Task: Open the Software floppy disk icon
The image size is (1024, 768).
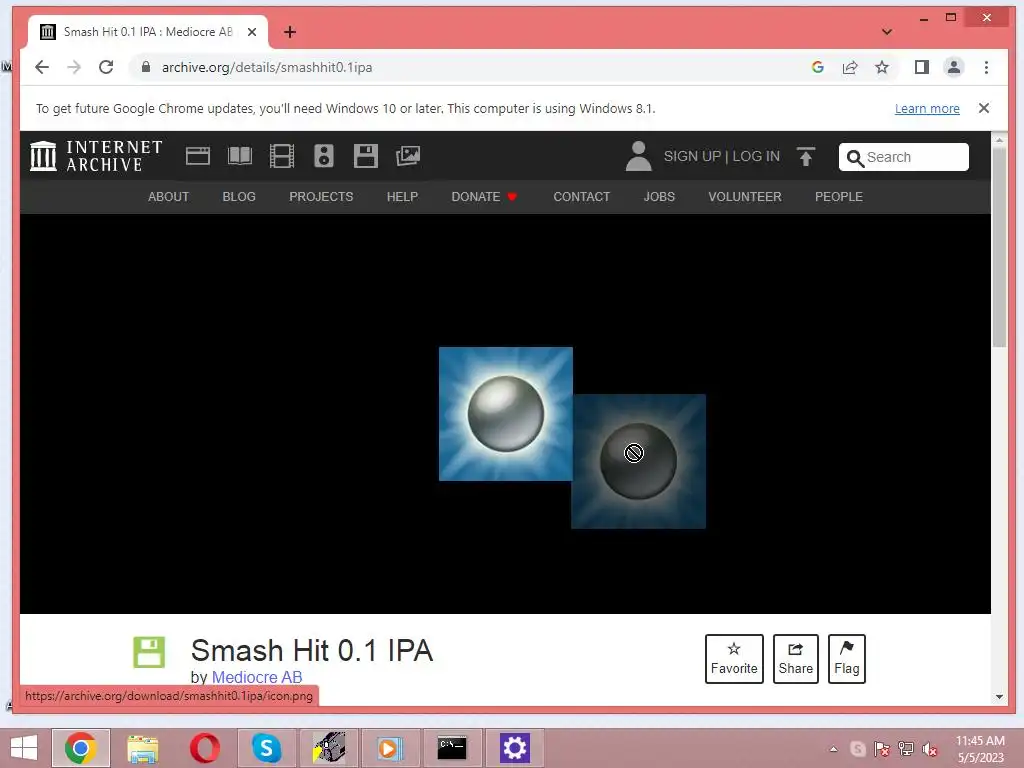Action: pyautogui.click(x=366, y=156)
